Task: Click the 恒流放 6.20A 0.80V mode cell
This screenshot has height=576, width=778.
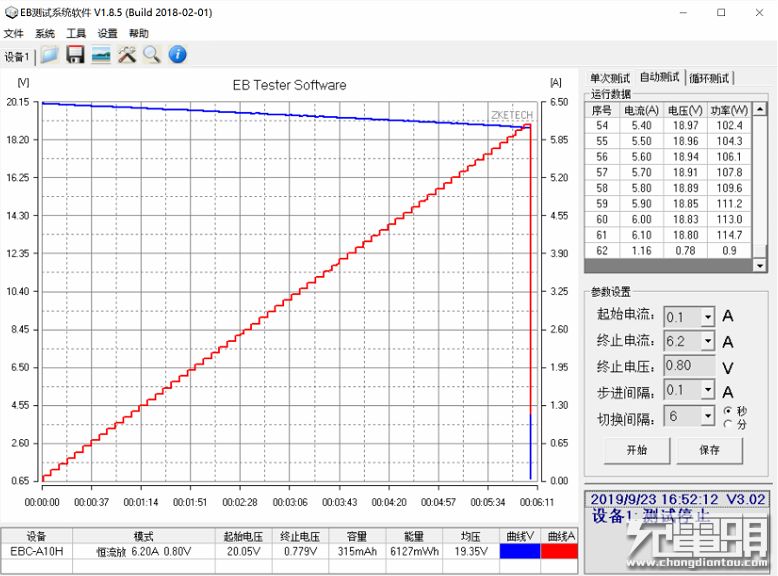Action: click(x=144, y=551)
